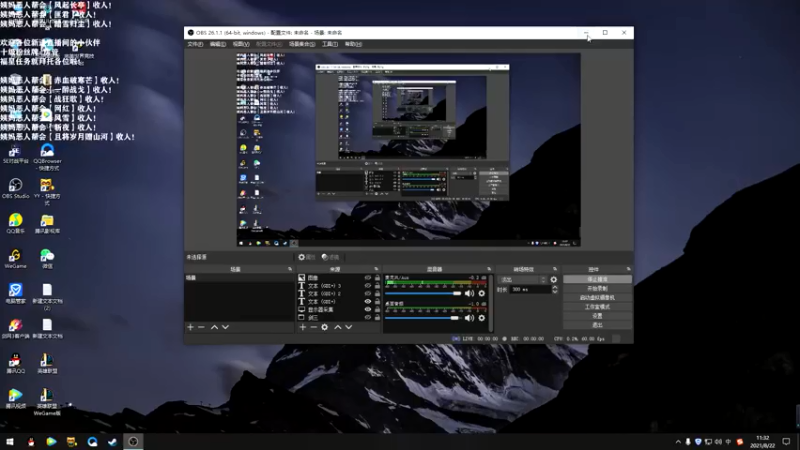This screenshot has height=450, width=800.
Task: Open 文件(F) menu
Action: [x=195, y=44]
